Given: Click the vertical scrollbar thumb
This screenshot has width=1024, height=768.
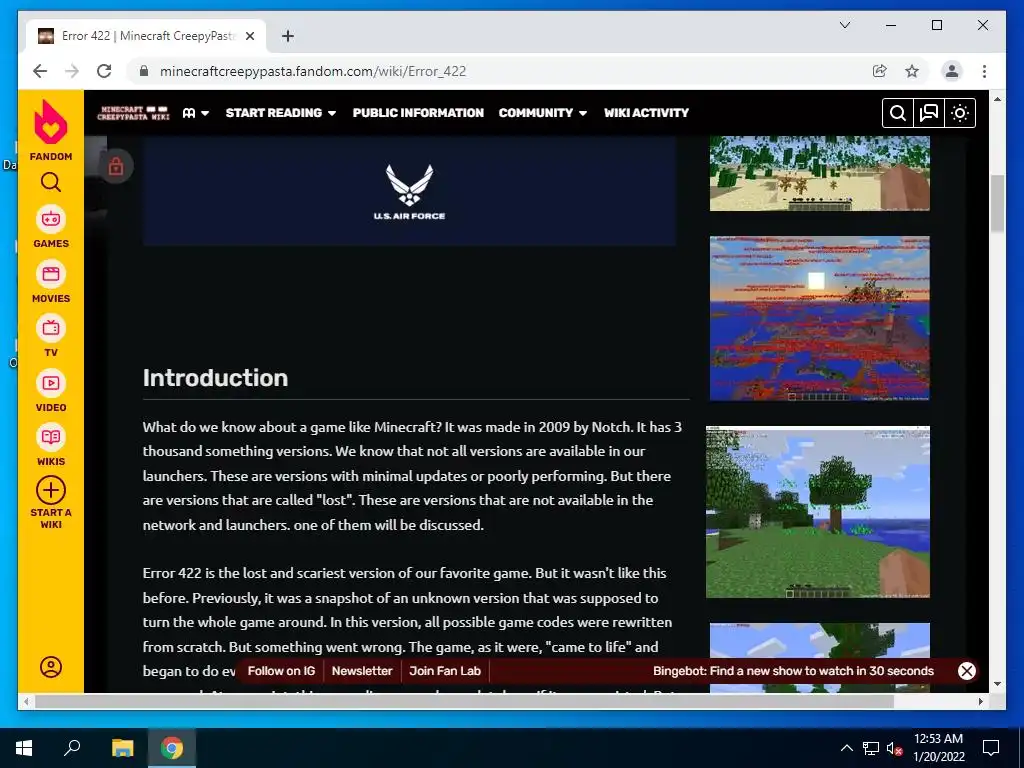Looking at the screenshot, I should (997, 203).
